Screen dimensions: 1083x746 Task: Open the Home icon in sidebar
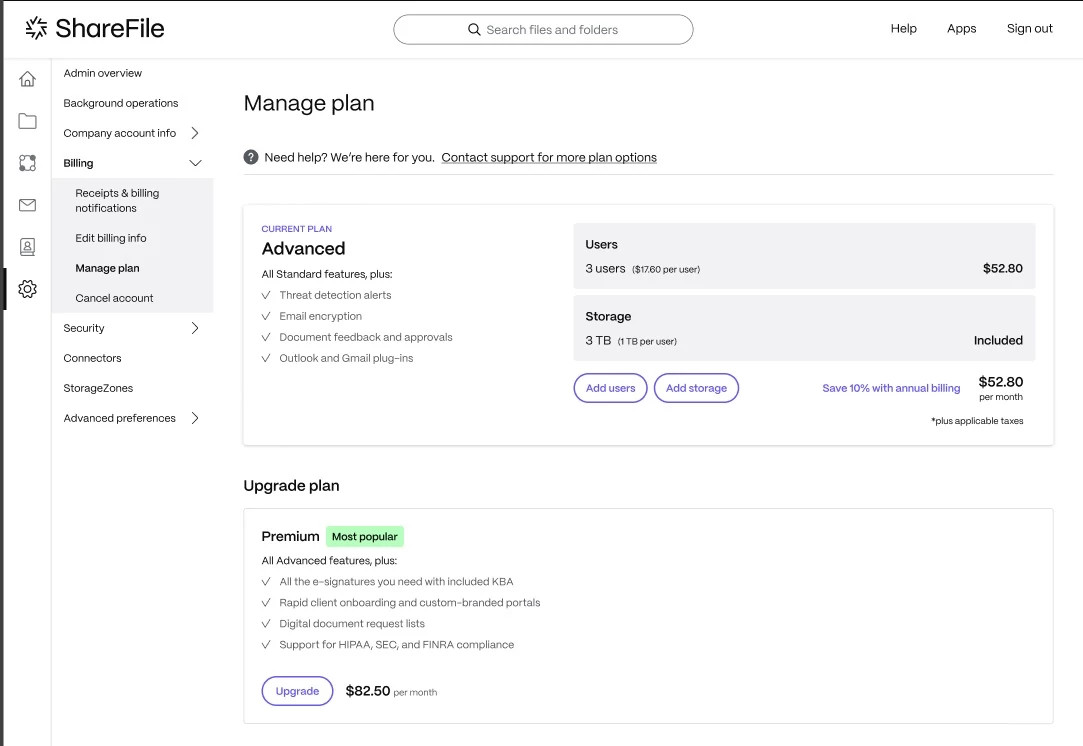pos(28,79)
